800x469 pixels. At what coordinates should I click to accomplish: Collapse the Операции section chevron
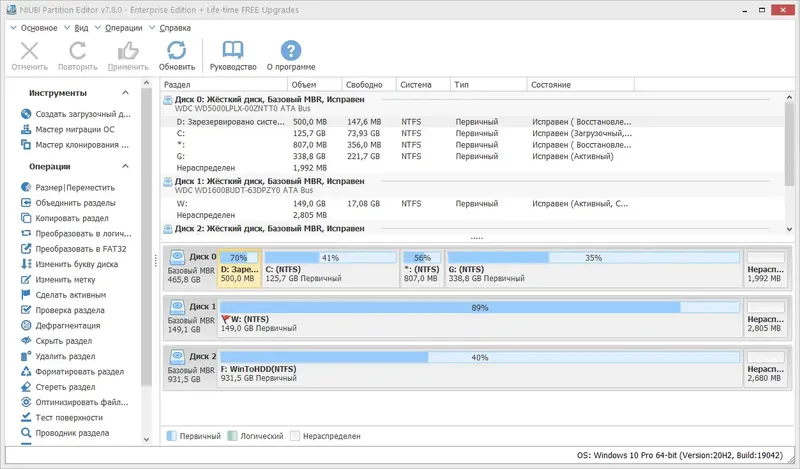(126, 166)
